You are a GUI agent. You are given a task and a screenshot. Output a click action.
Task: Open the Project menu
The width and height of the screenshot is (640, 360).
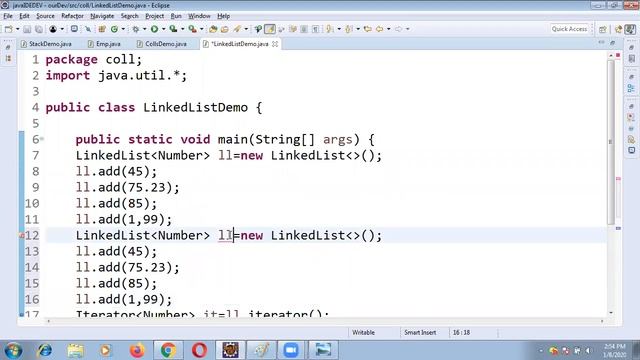[x=154, y=16]
